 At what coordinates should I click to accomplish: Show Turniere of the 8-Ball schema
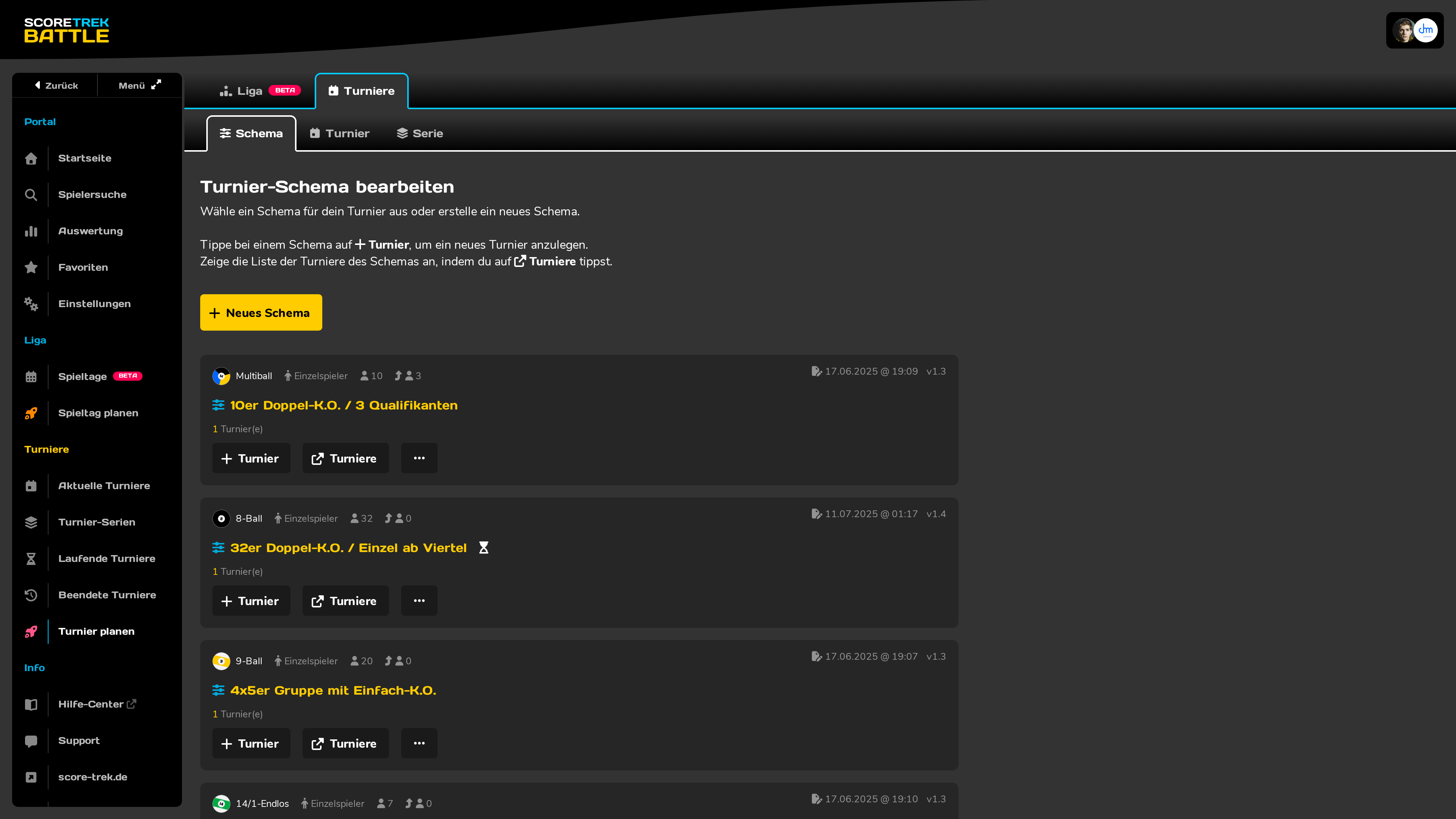tap(345, 601)
